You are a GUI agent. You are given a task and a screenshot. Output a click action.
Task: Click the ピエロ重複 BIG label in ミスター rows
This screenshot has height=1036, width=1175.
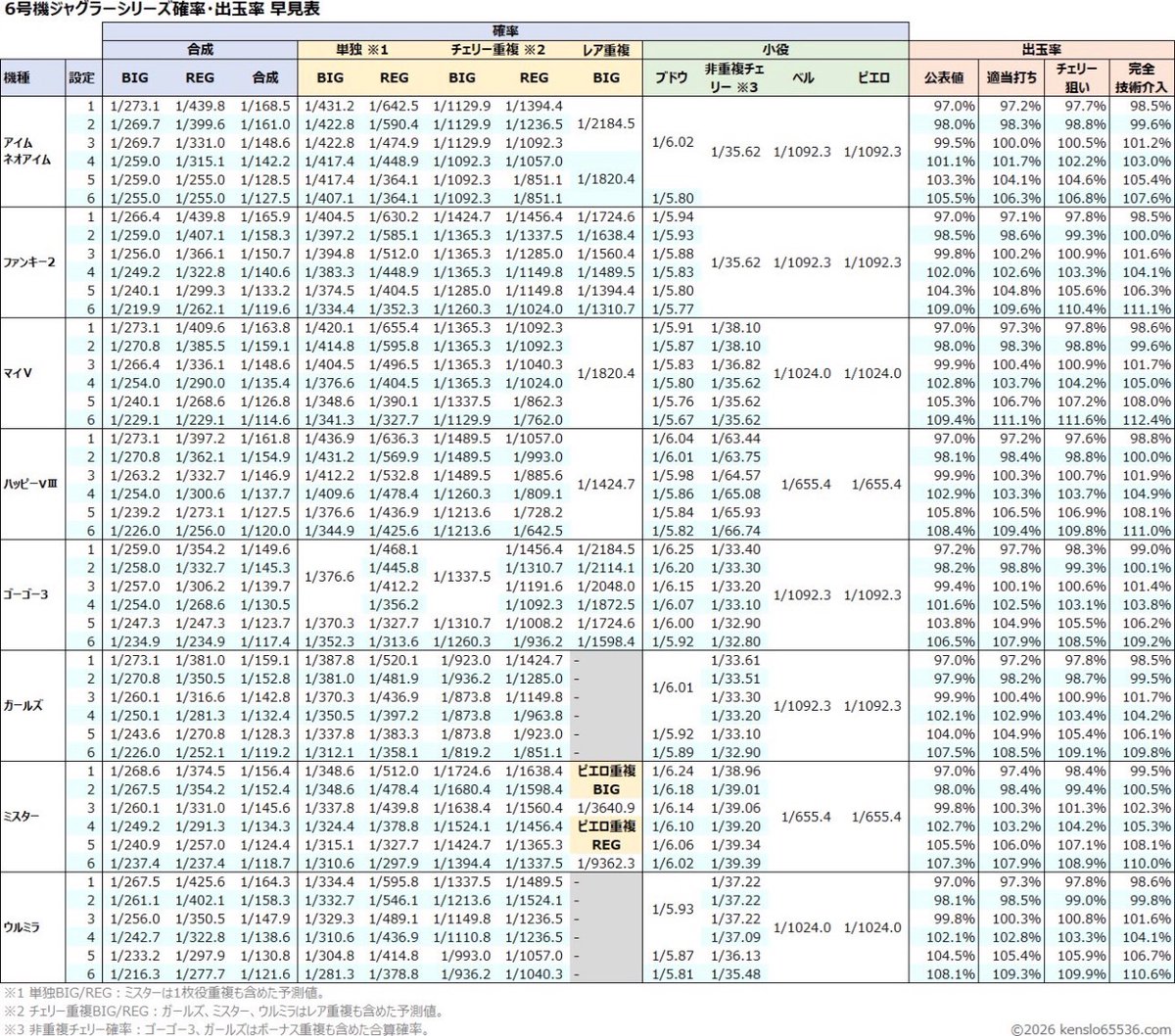pos(606,779)
